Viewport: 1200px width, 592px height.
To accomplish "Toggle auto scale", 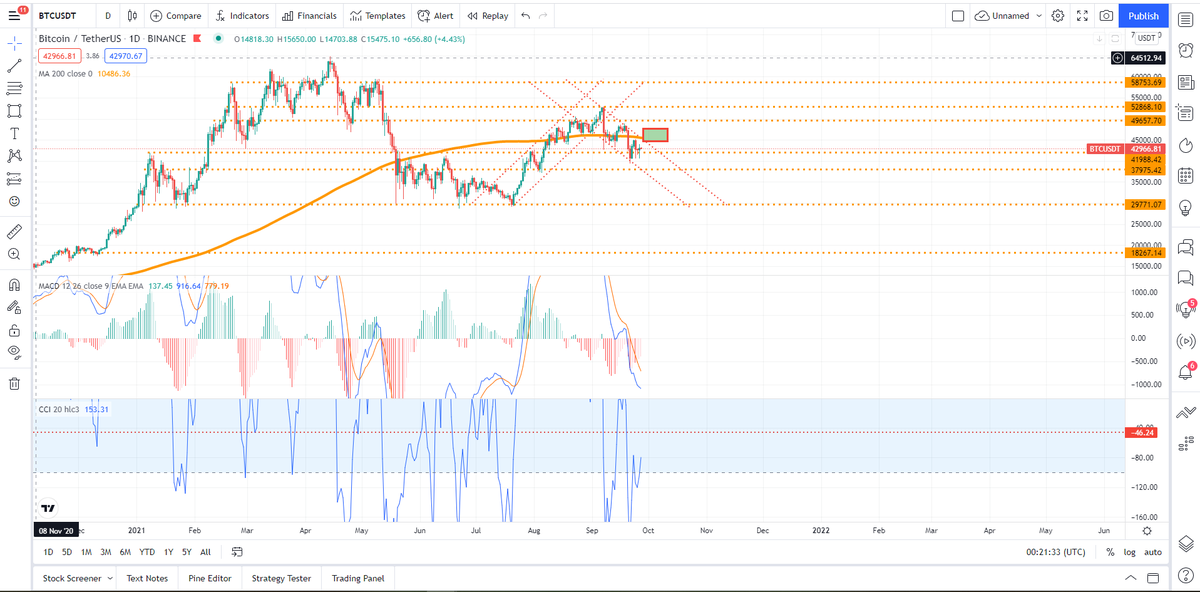I will point(1153,551).
